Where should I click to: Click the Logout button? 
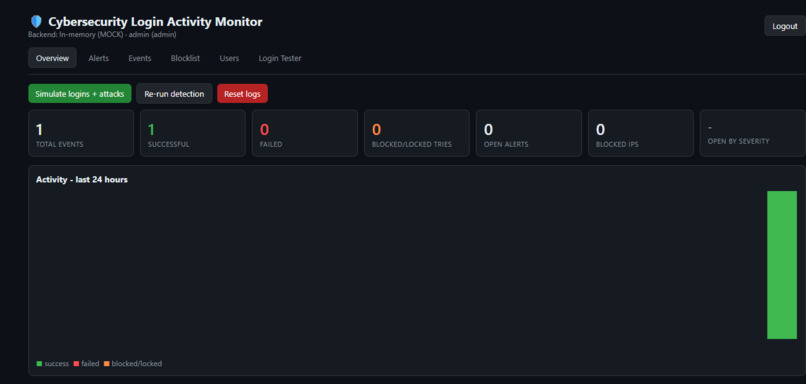pyautogui.click(x=785, y=26)
